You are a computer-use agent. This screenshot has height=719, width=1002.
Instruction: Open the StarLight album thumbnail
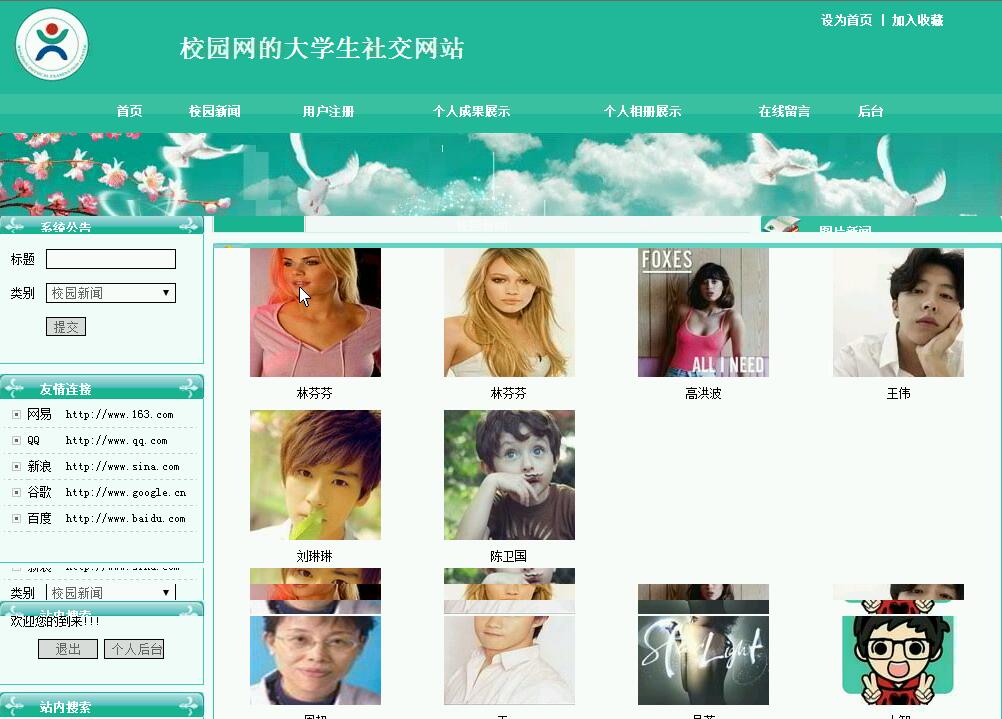pos(703,660)
